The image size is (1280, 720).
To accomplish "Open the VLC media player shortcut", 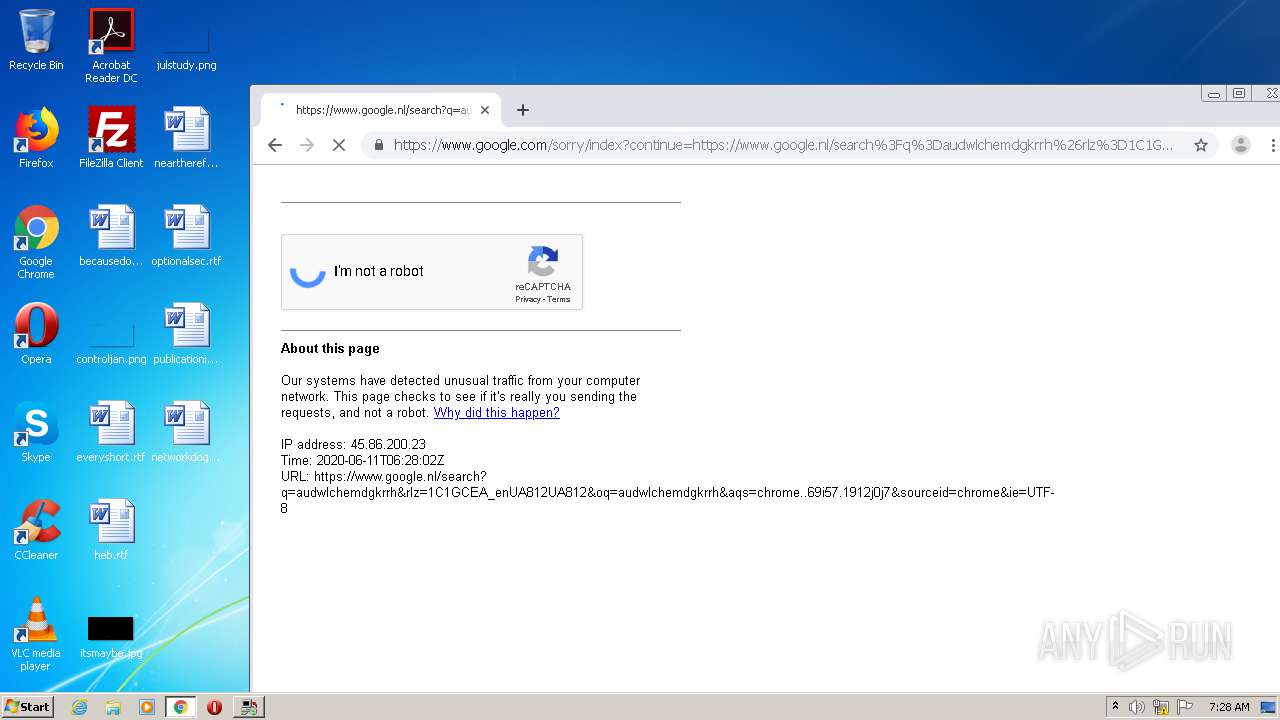I will (36, 634).
